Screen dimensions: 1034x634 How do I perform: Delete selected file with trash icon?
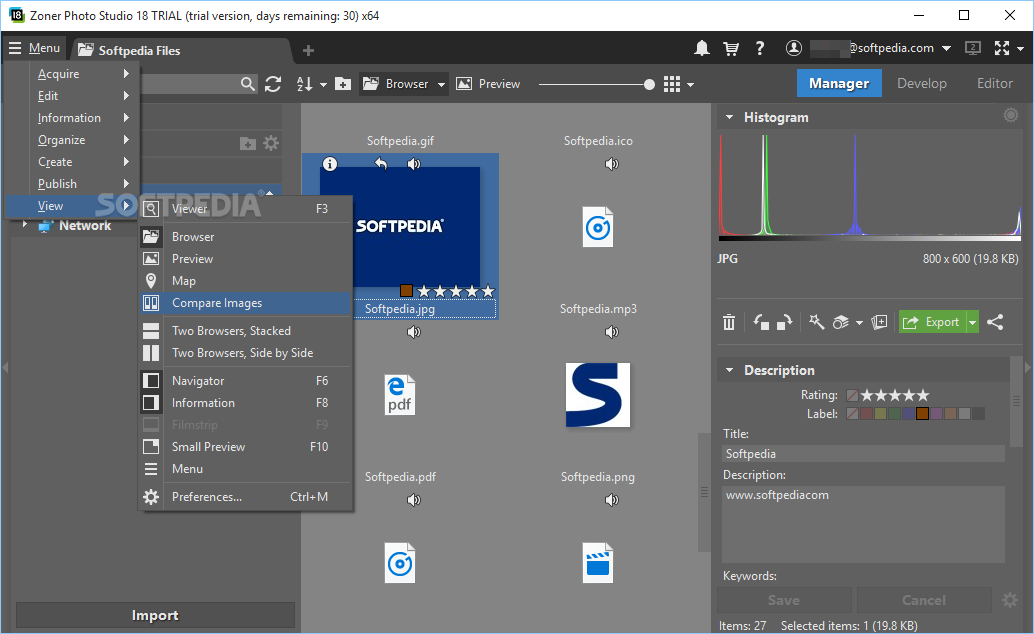729,322
